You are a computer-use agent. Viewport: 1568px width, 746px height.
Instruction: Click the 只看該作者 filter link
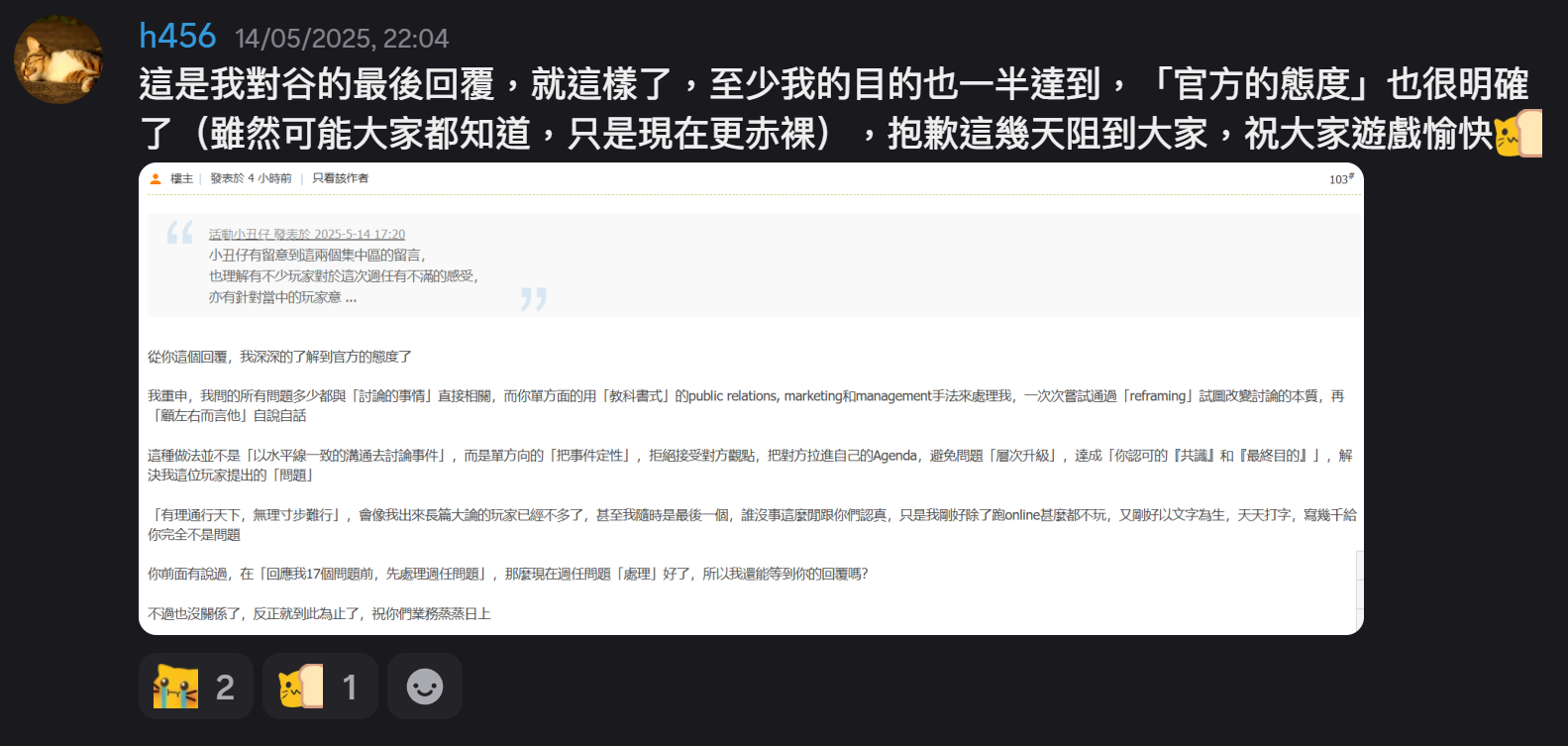(x=340, y=179)
